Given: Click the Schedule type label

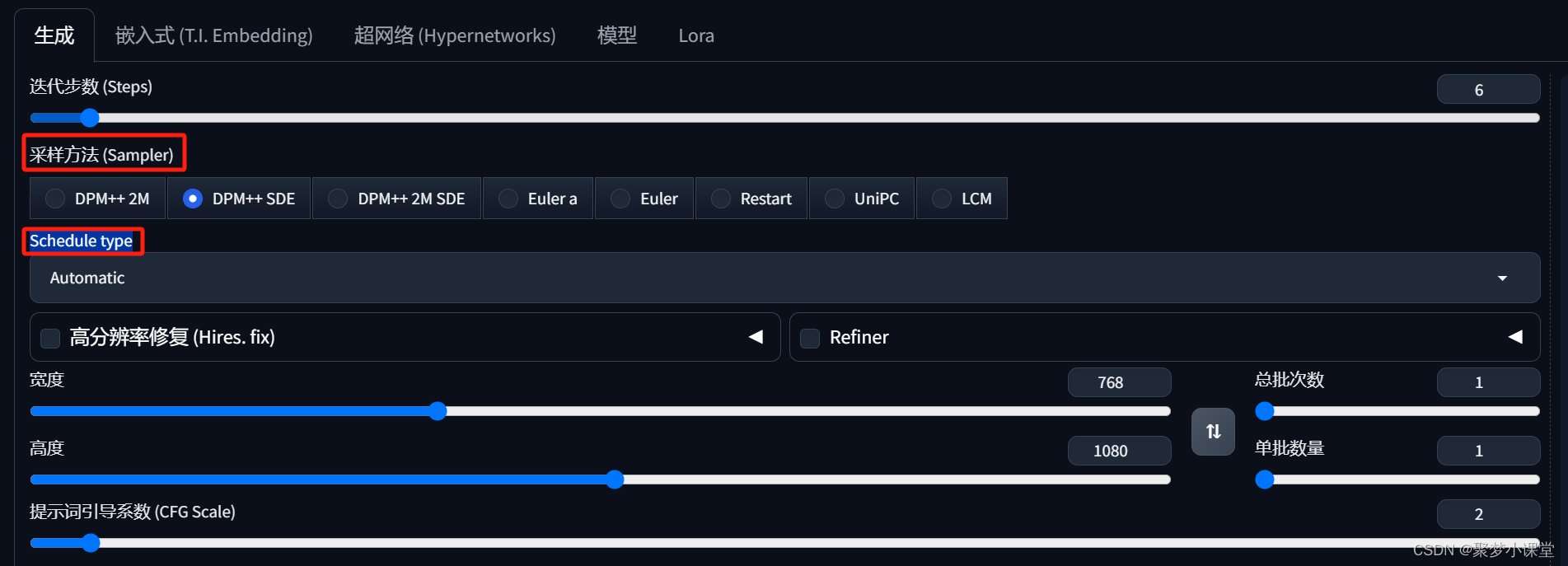Looking at the screenshot, I should pyautogui.click(x=81, y=241).
